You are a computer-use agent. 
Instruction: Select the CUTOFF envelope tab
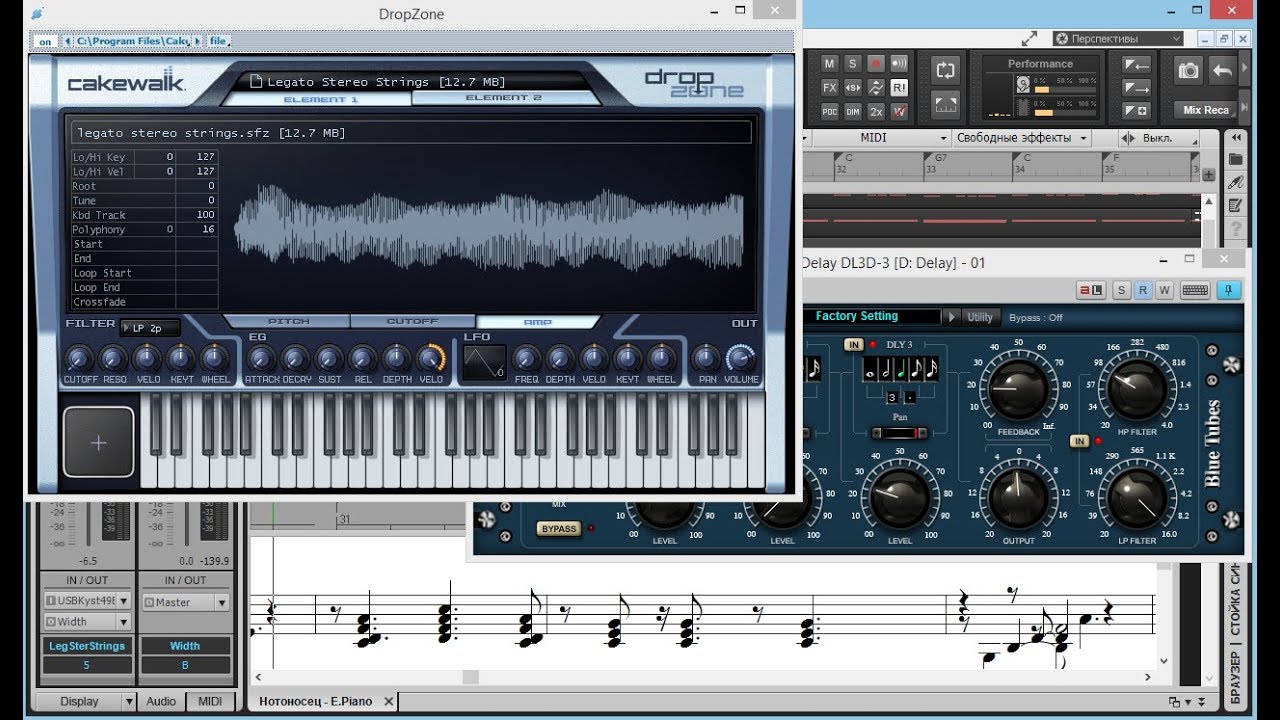[413, 322]
